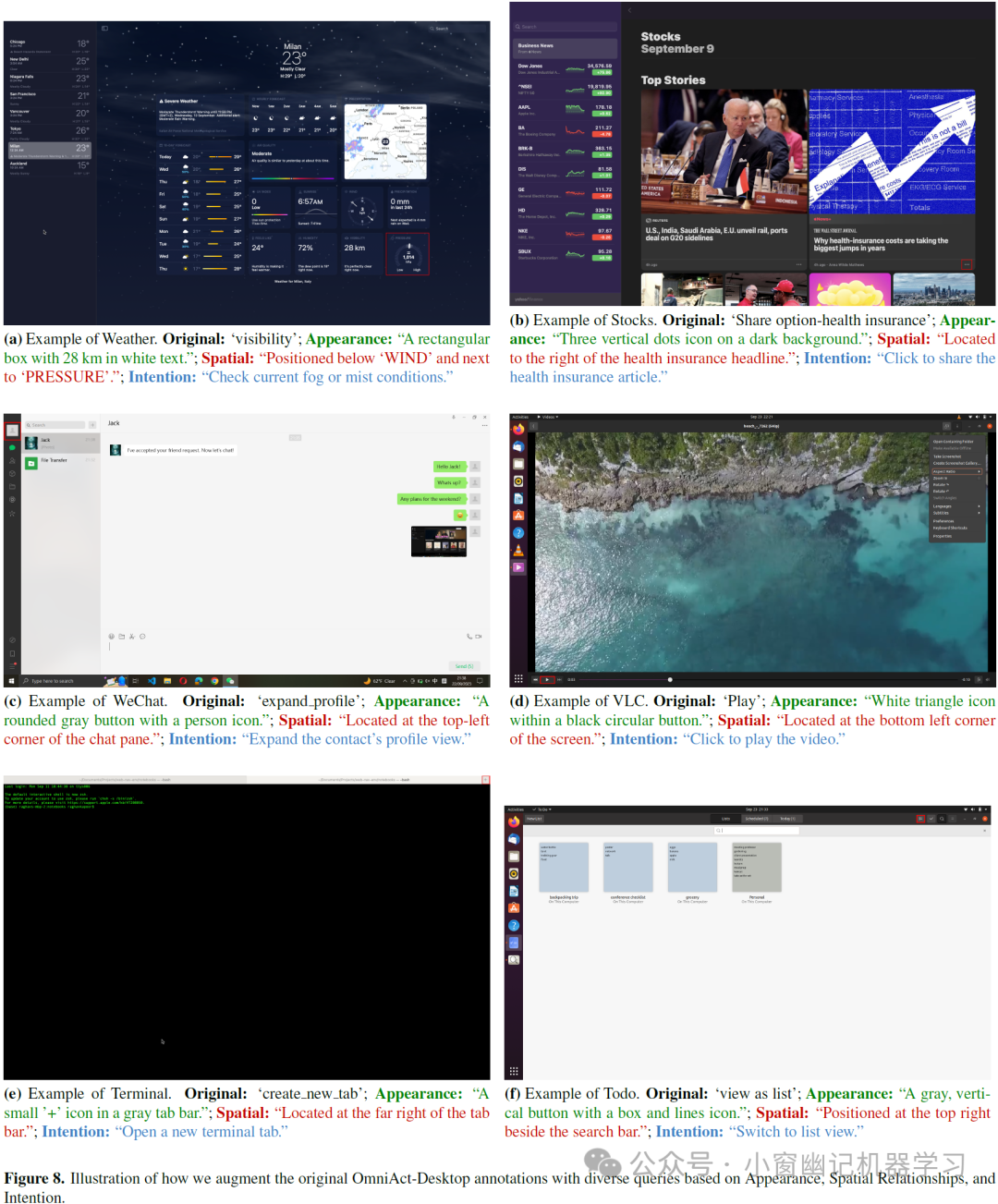Click the Search field in the Stocks sidebar

[x=566, y=27]
